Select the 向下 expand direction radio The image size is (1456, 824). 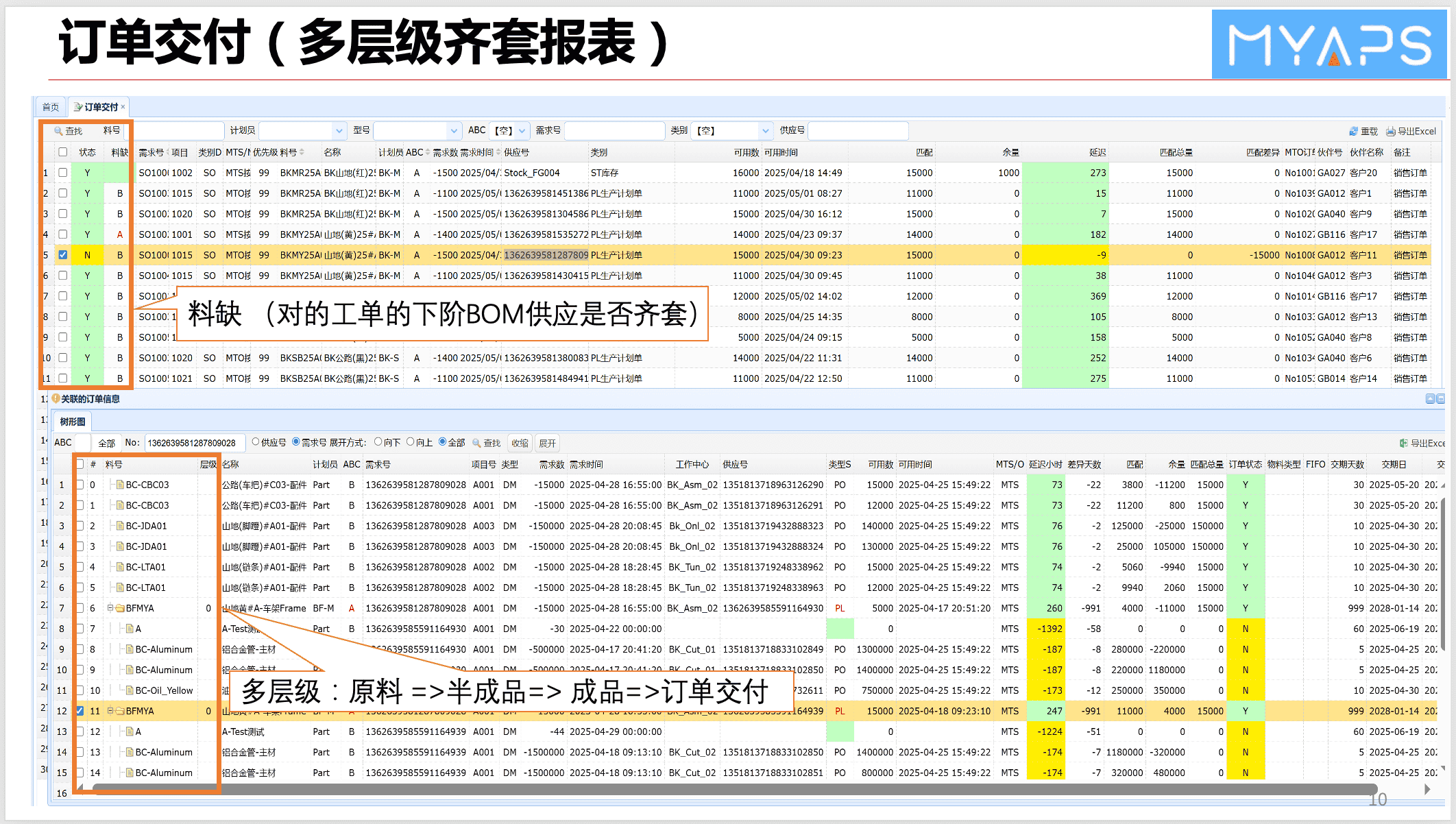tap(378, 442)
